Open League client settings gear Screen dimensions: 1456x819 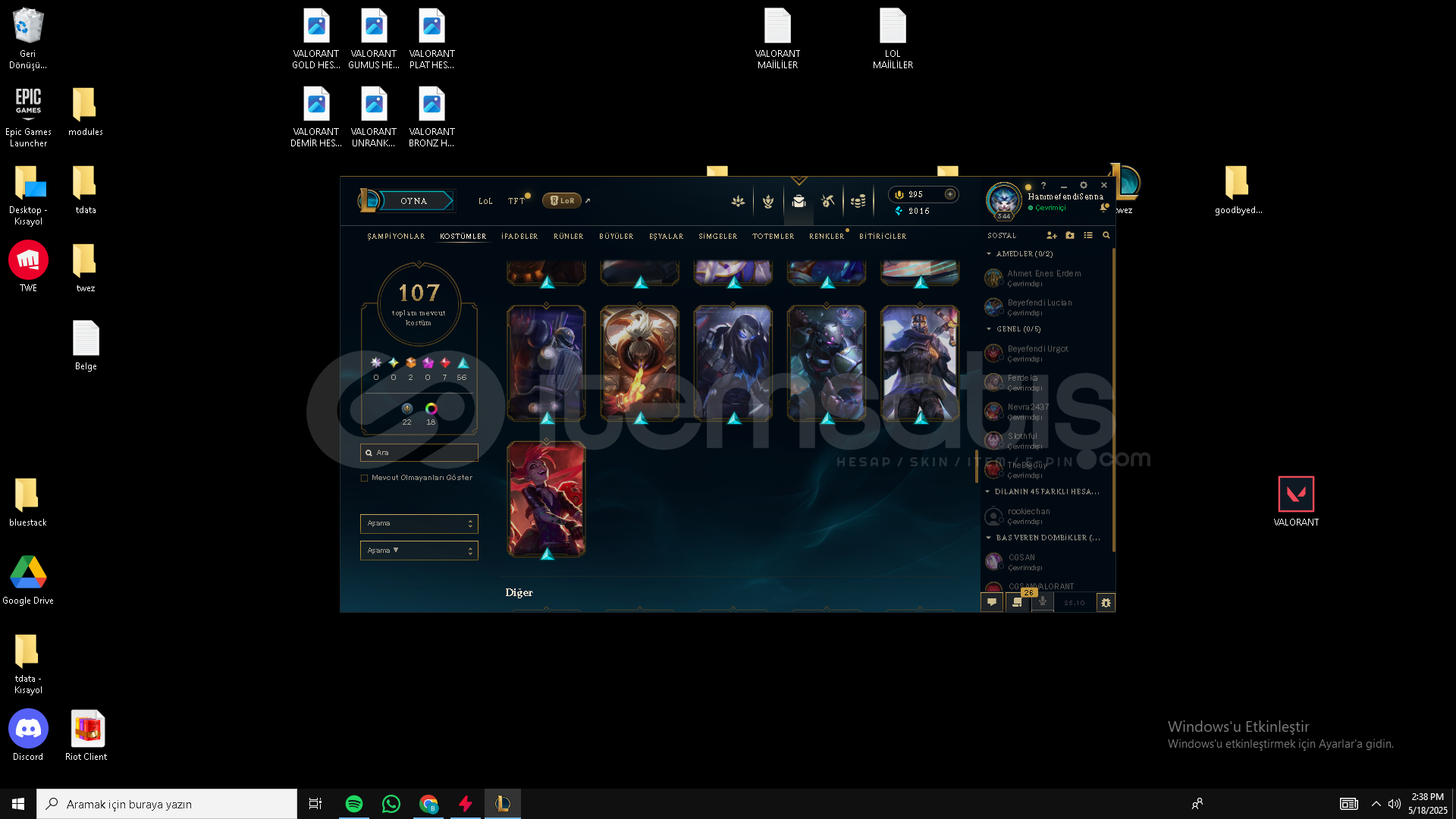coord(1084,185)
